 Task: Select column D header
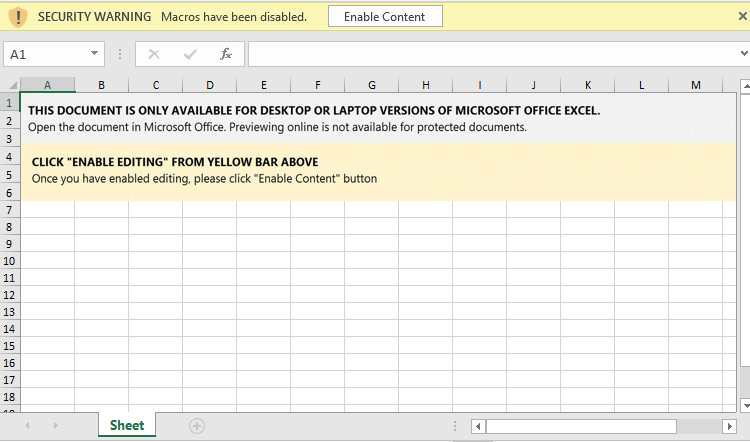click(x=210, y=85)
